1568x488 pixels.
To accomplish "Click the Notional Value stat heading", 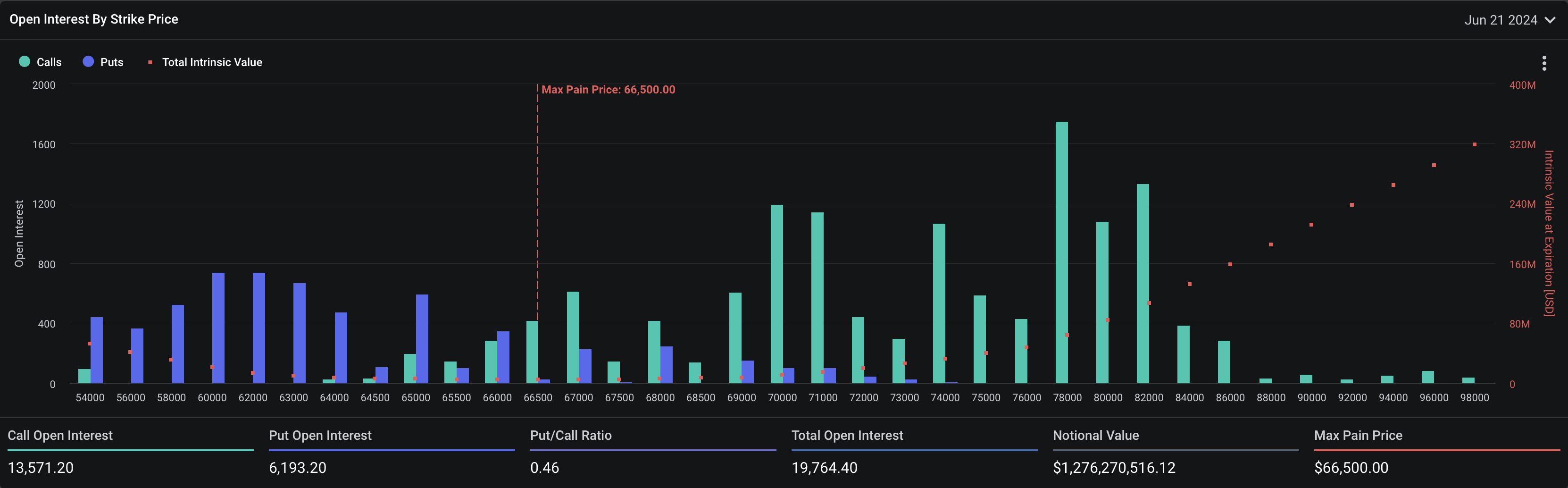I will (1095, 435).
